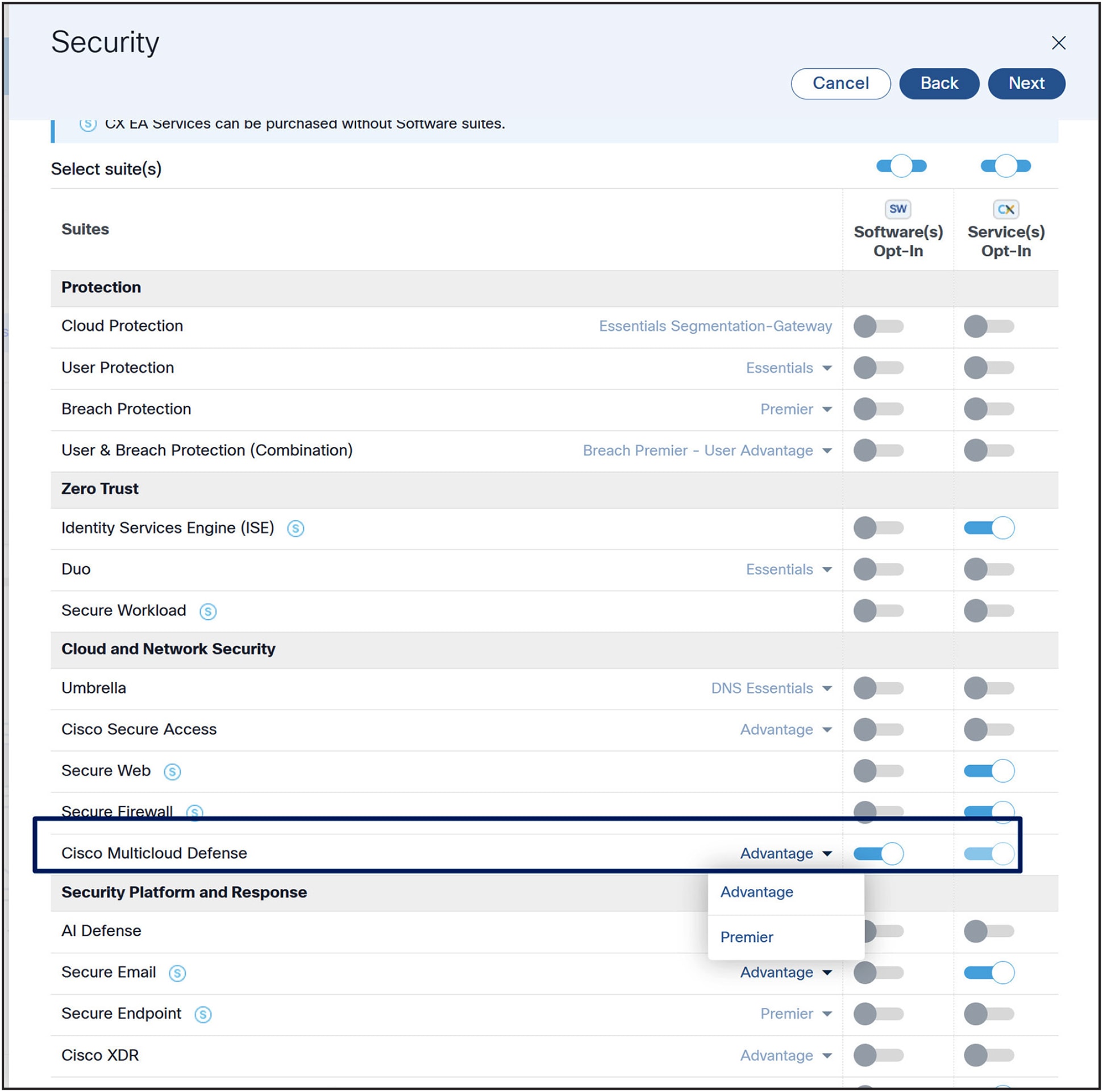The height and width of the screenshot is (1092, 1103).
Task: Enable Services opt-in for AI Defense
Action: 989,932
